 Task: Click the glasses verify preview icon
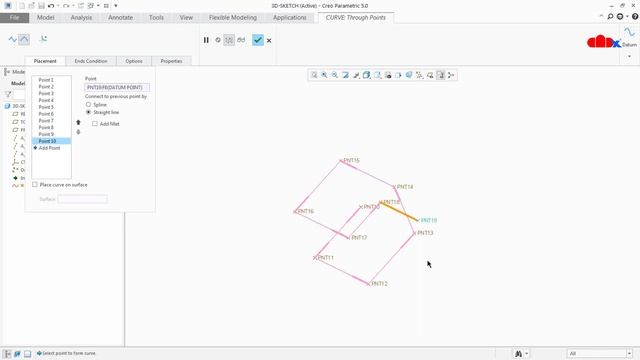click(x=241, y=40)
